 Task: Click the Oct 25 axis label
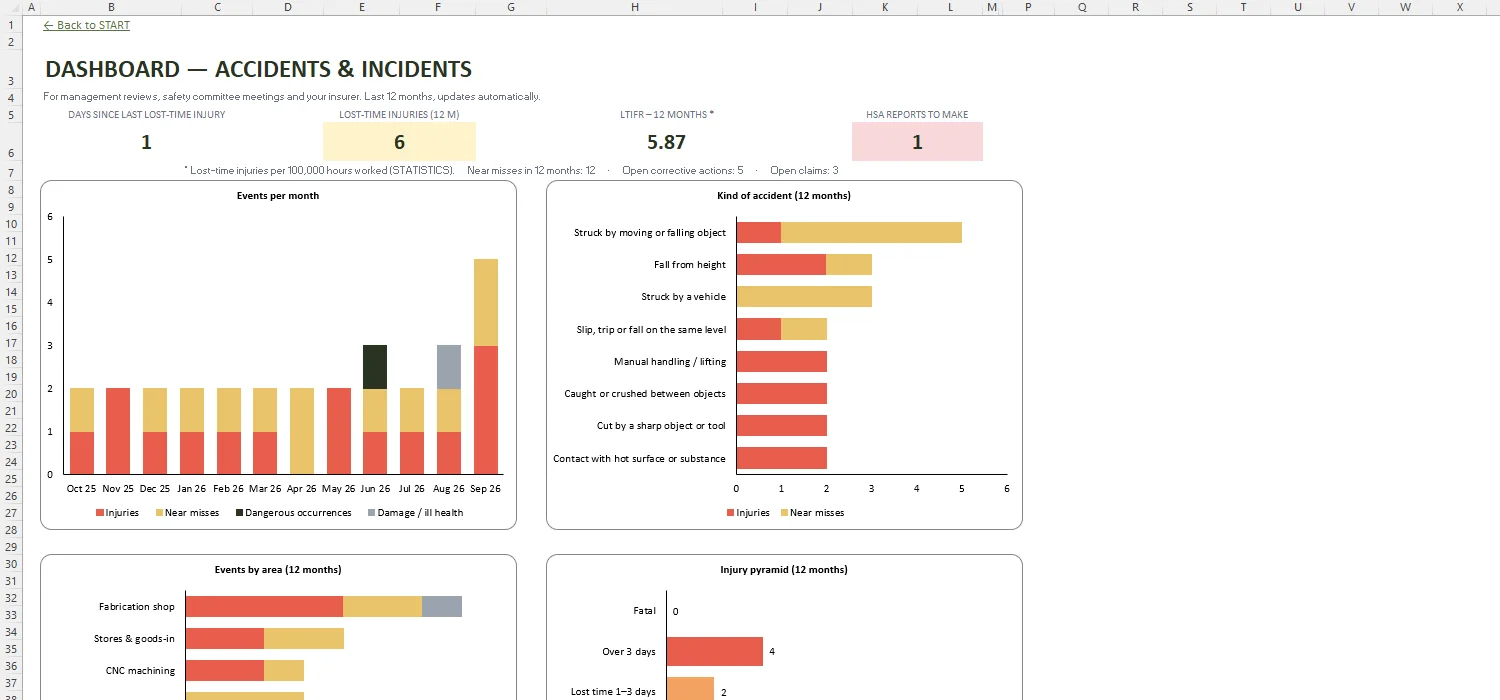[82, 489]
